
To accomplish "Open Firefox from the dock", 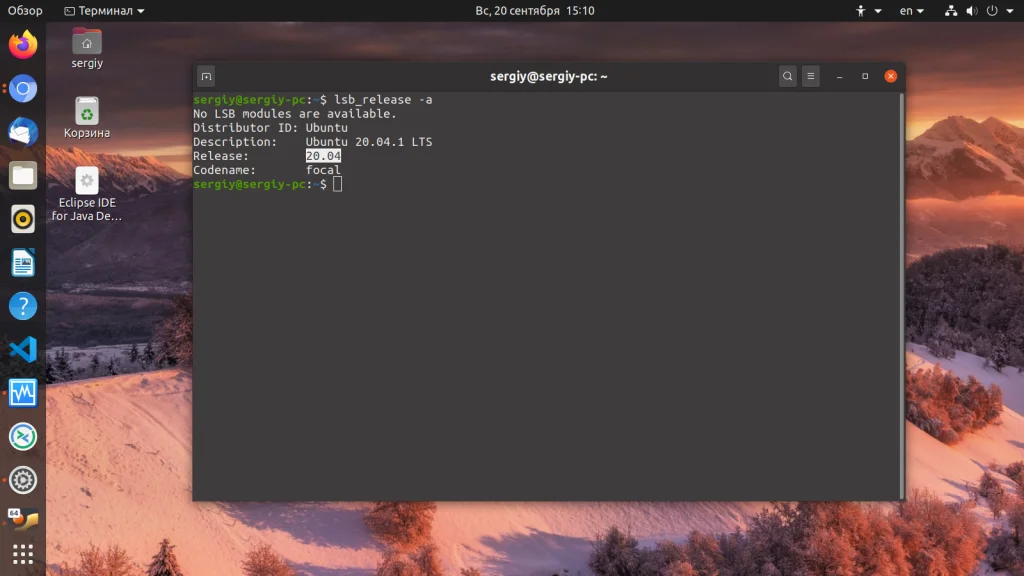I will coord(23,45).
